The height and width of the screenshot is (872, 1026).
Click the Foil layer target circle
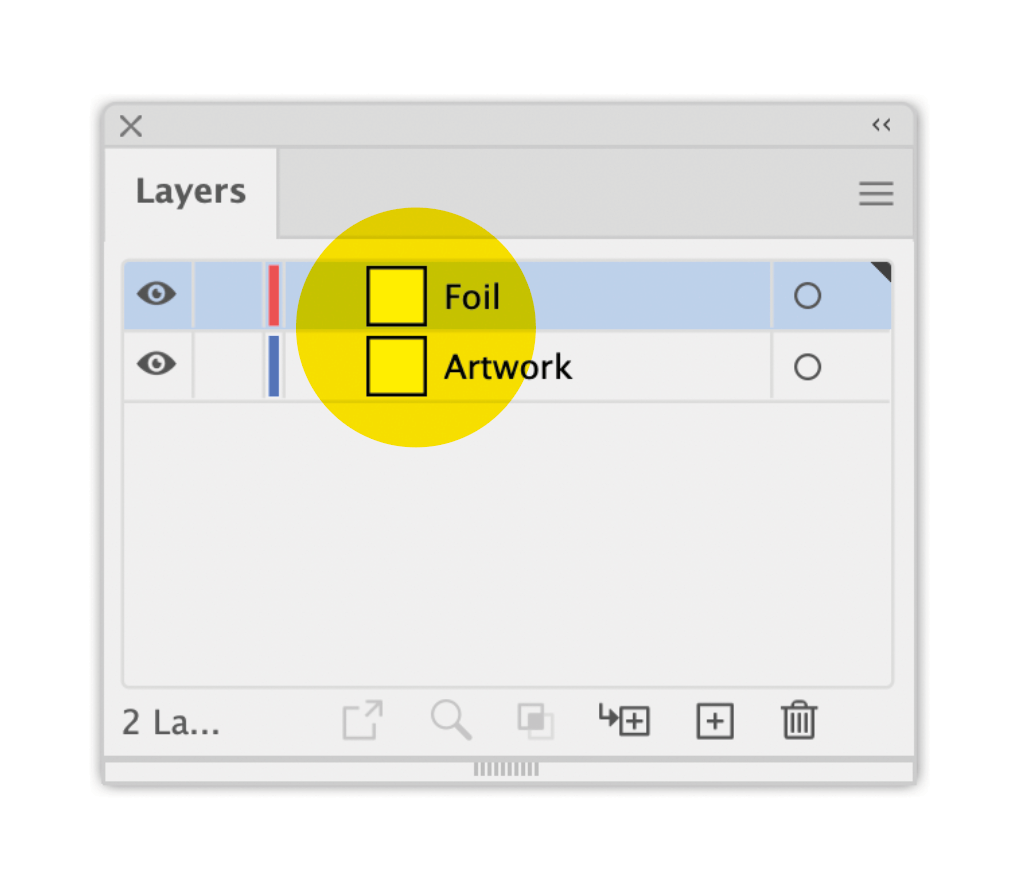(x=807, y=296)
